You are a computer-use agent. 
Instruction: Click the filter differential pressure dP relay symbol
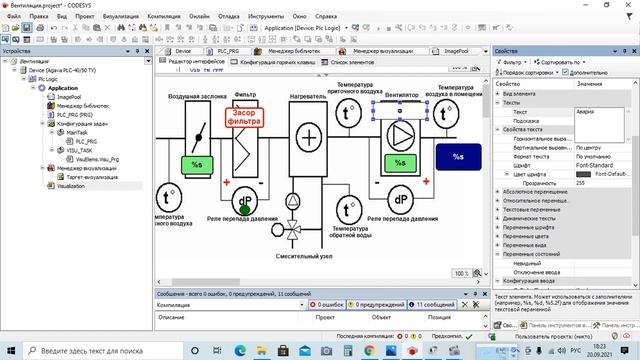coord(244,200)
